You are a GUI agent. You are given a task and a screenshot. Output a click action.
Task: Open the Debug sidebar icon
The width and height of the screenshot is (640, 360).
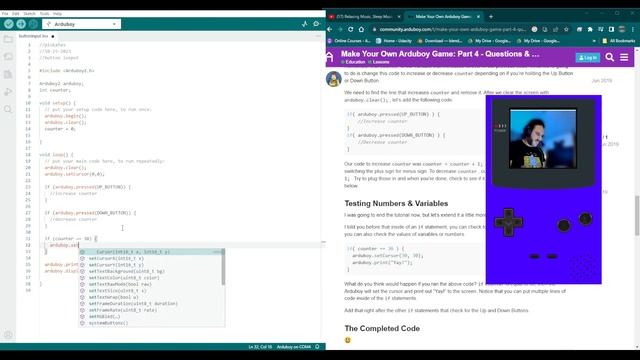[8, 92]
